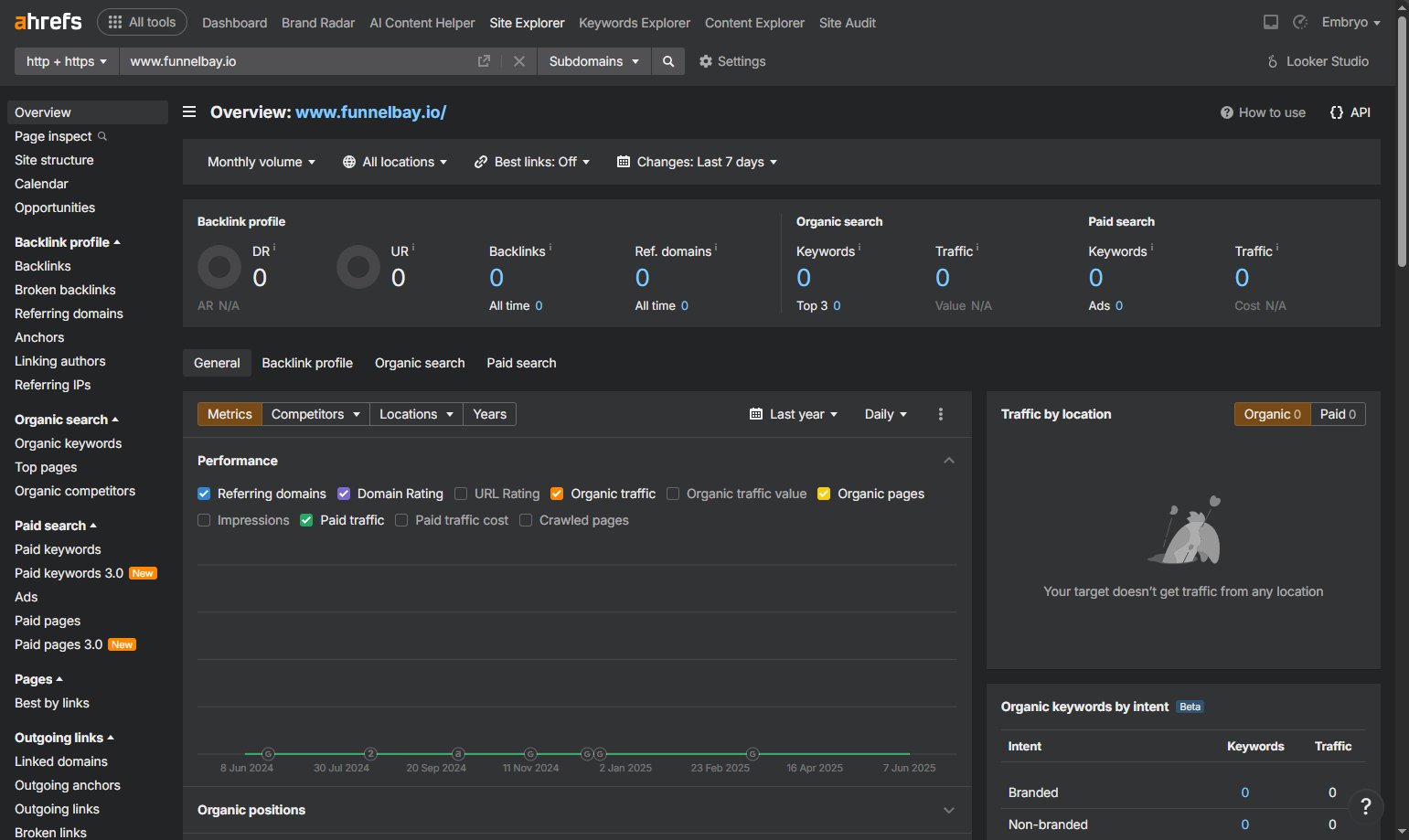Open the Looker Studio integration

(1318, 61)
